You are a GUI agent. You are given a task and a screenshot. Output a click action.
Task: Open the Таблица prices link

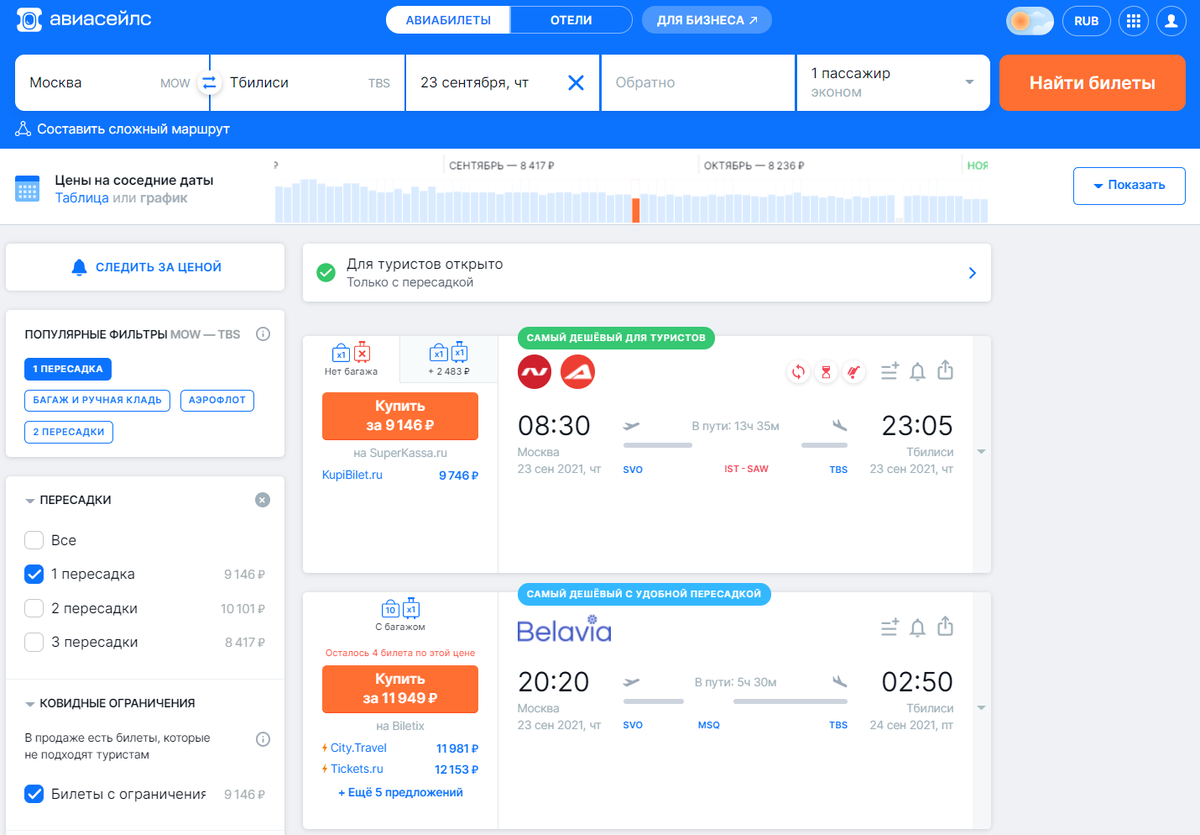coord(82,198)
